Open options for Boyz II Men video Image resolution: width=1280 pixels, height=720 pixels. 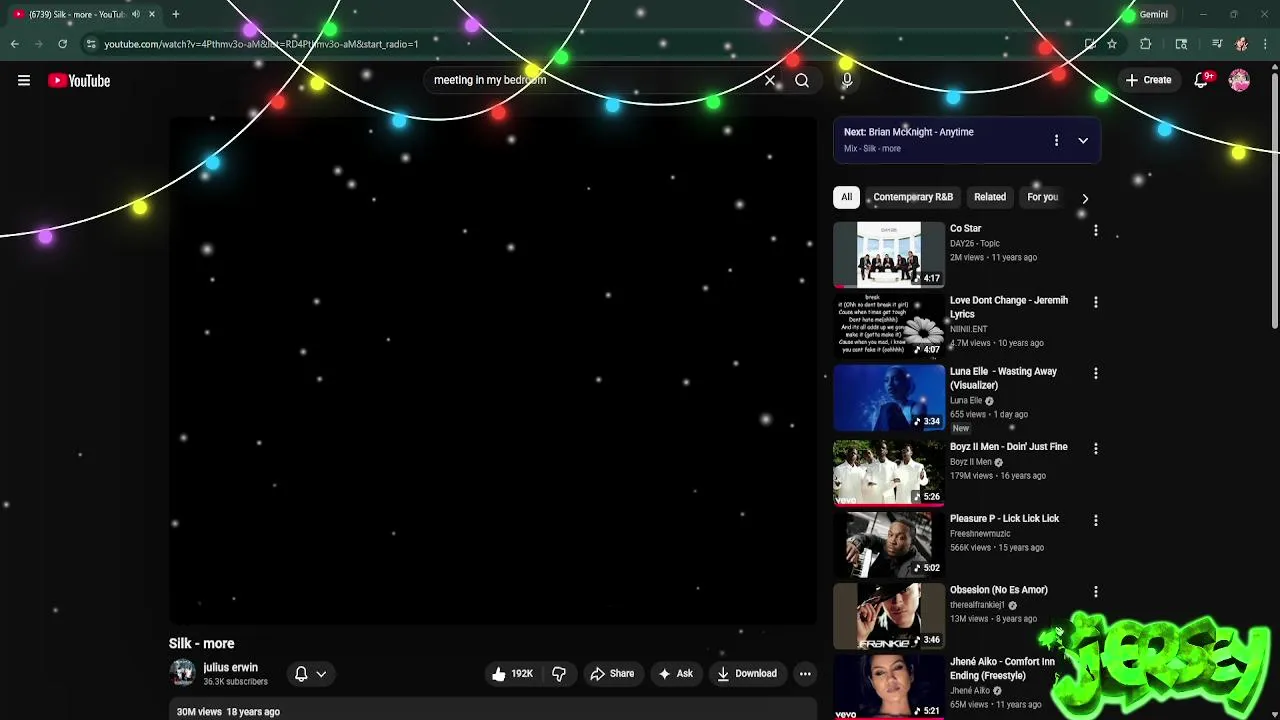1095,449
